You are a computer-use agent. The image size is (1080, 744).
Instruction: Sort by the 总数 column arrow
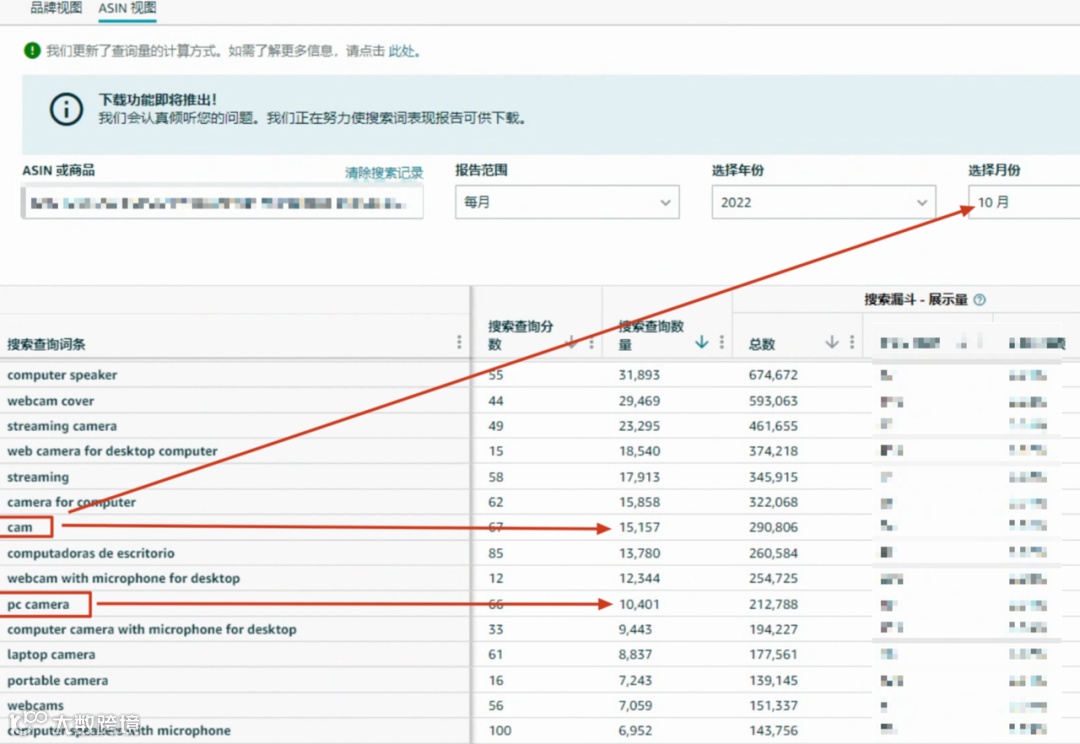tap(832, 342)
